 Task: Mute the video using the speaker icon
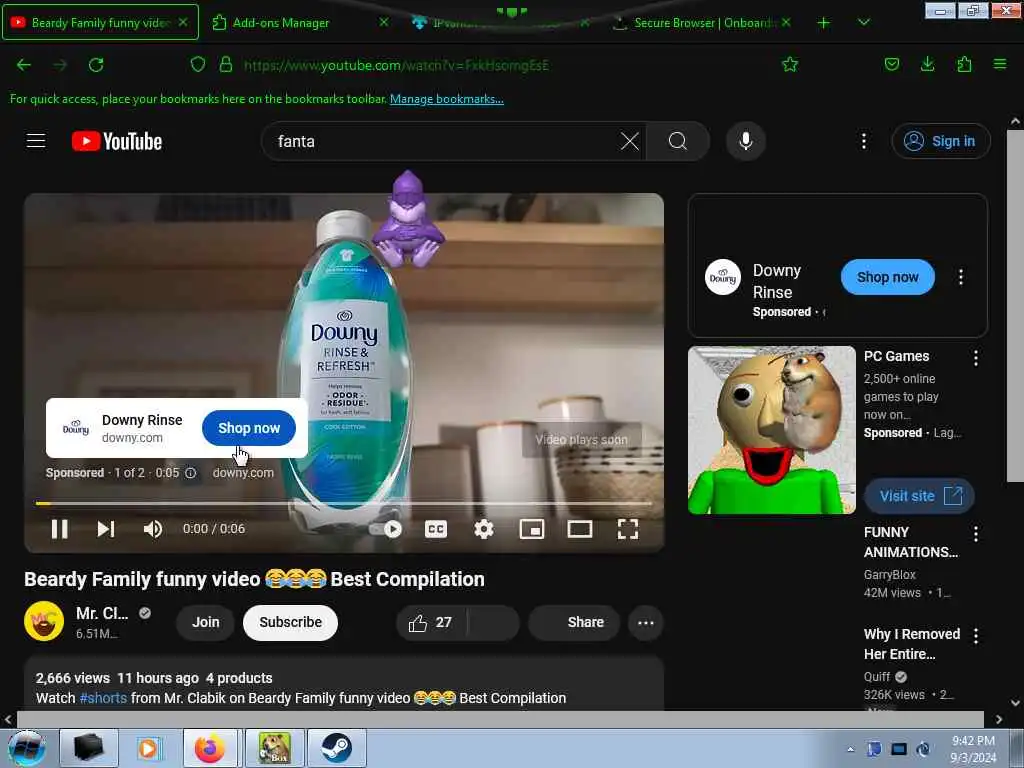152,529
